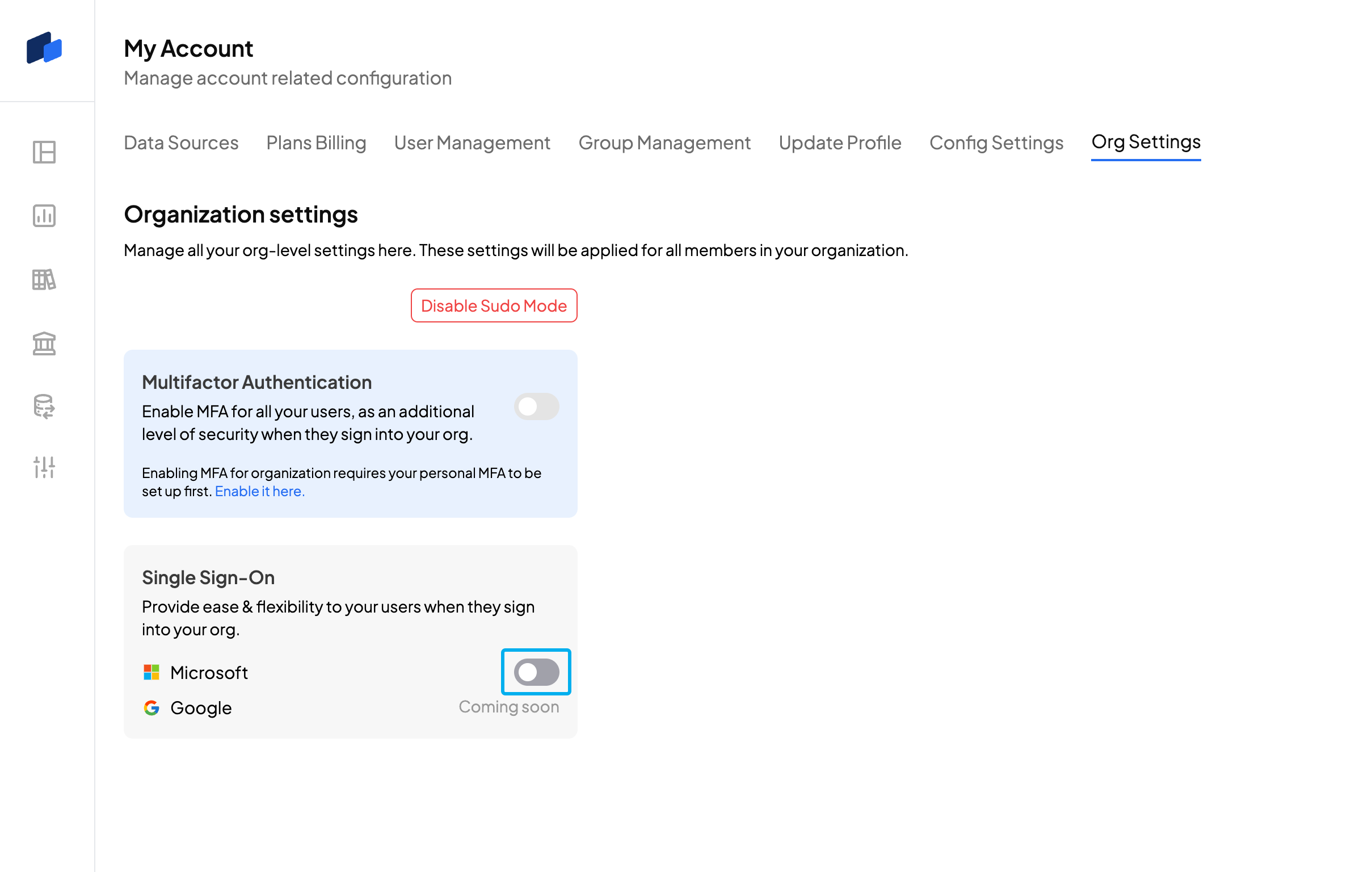Click Disable Sudo Mode button
This screenshot has width=1372, height=872.
pyautogui.click(x=494, y=305)
